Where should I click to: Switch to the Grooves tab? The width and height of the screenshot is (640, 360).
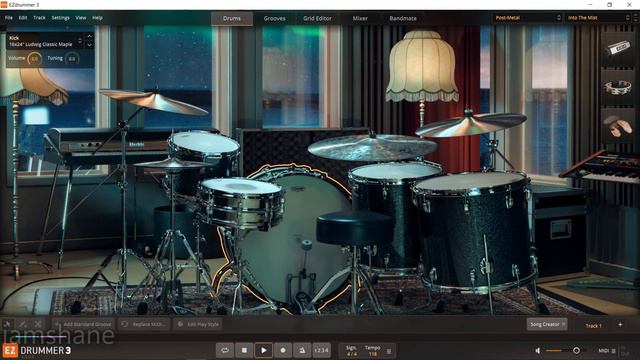pyautogui.click(x=274, y=18)
